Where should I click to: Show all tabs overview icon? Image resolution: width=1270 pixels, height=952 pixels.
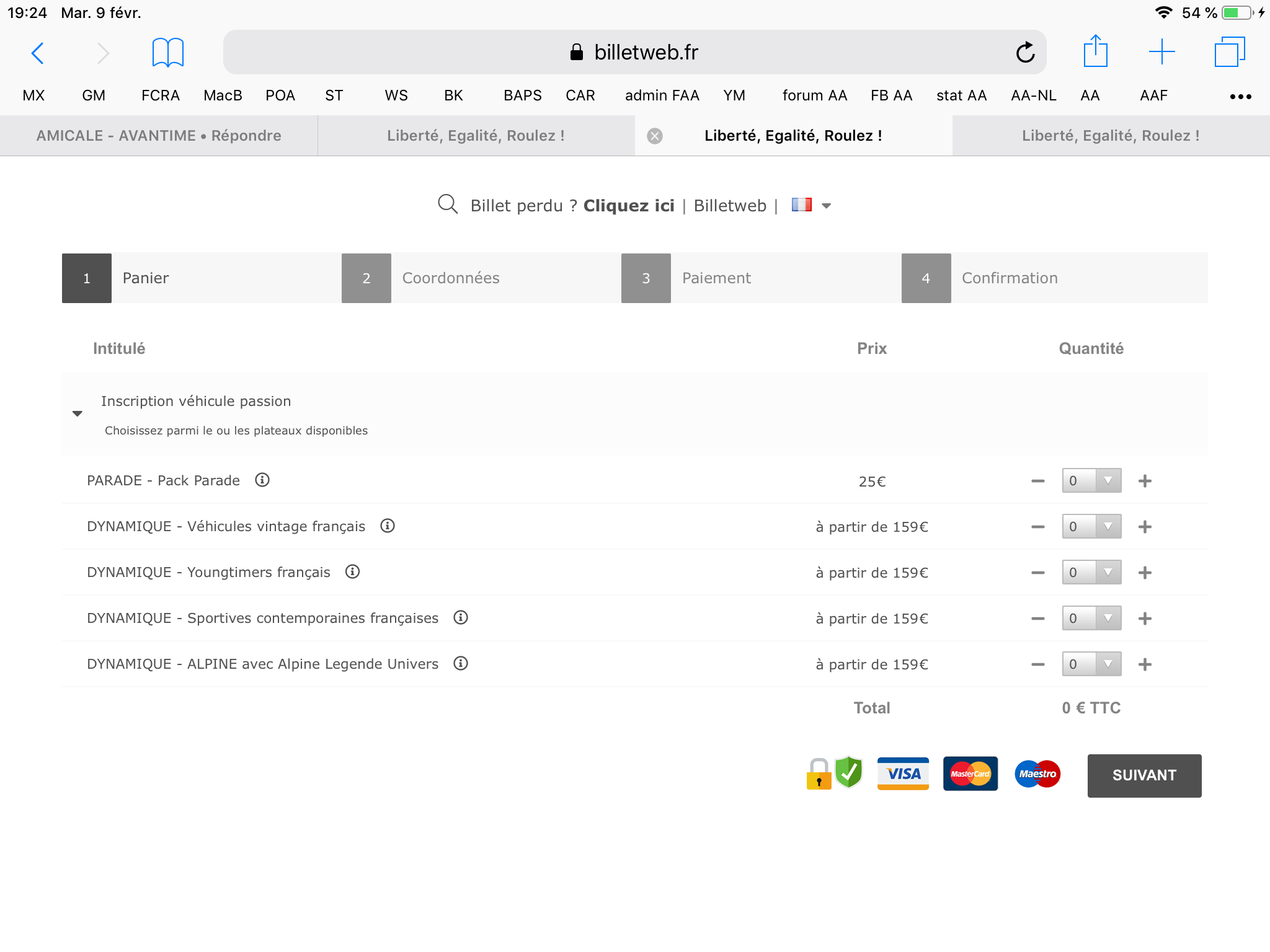[x=1229, y=52]
